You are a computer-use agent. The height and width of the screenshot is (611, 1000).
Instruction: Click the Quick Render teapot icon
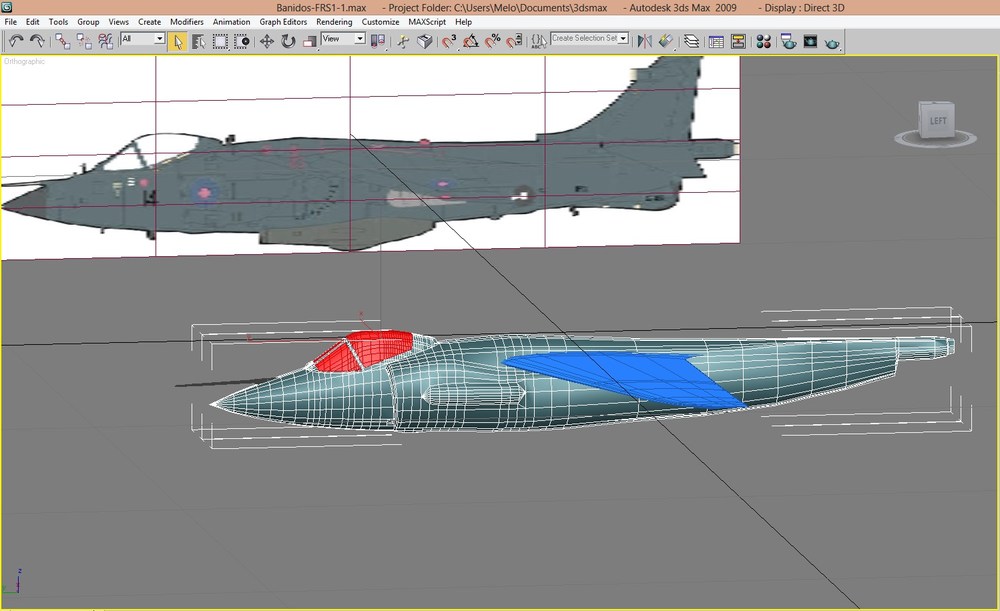click(832, 43)
